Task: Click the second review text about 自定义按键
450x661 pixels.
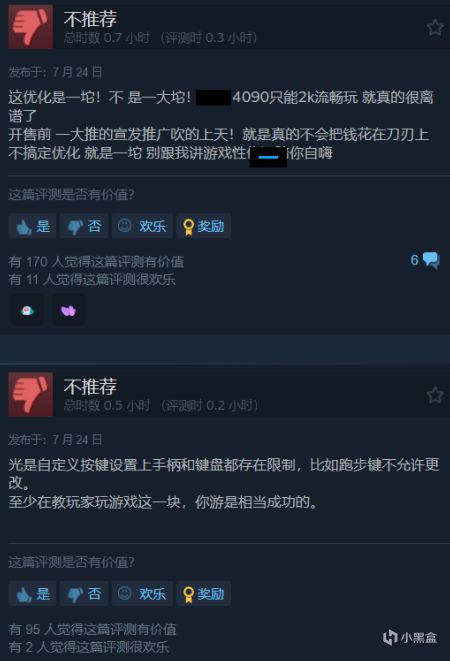Action: click(x=224, y=483)
